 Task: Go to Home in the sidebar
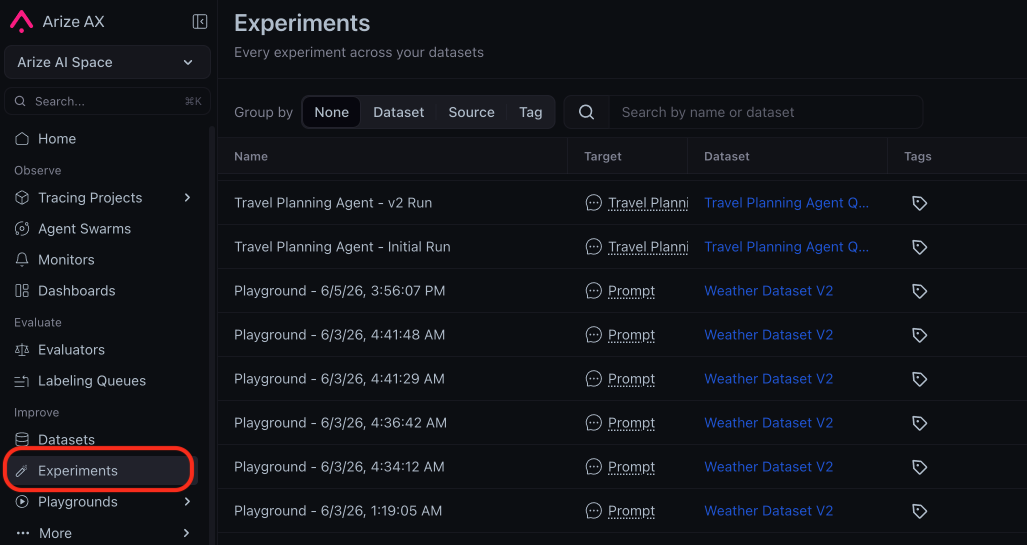click(57, 139)
